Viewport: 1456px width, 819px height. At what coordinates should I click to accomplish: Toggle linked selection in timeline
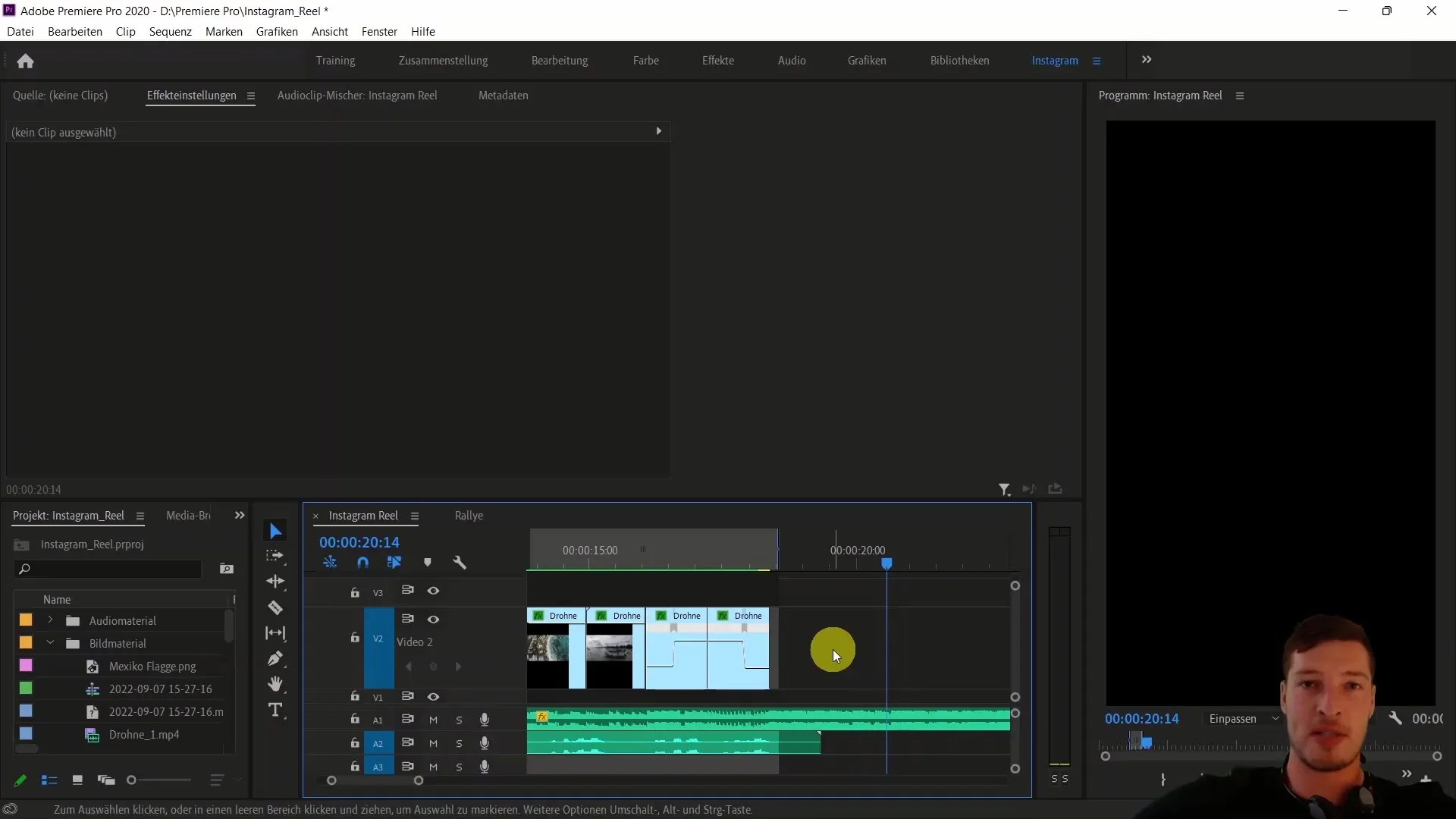point(394,563)
